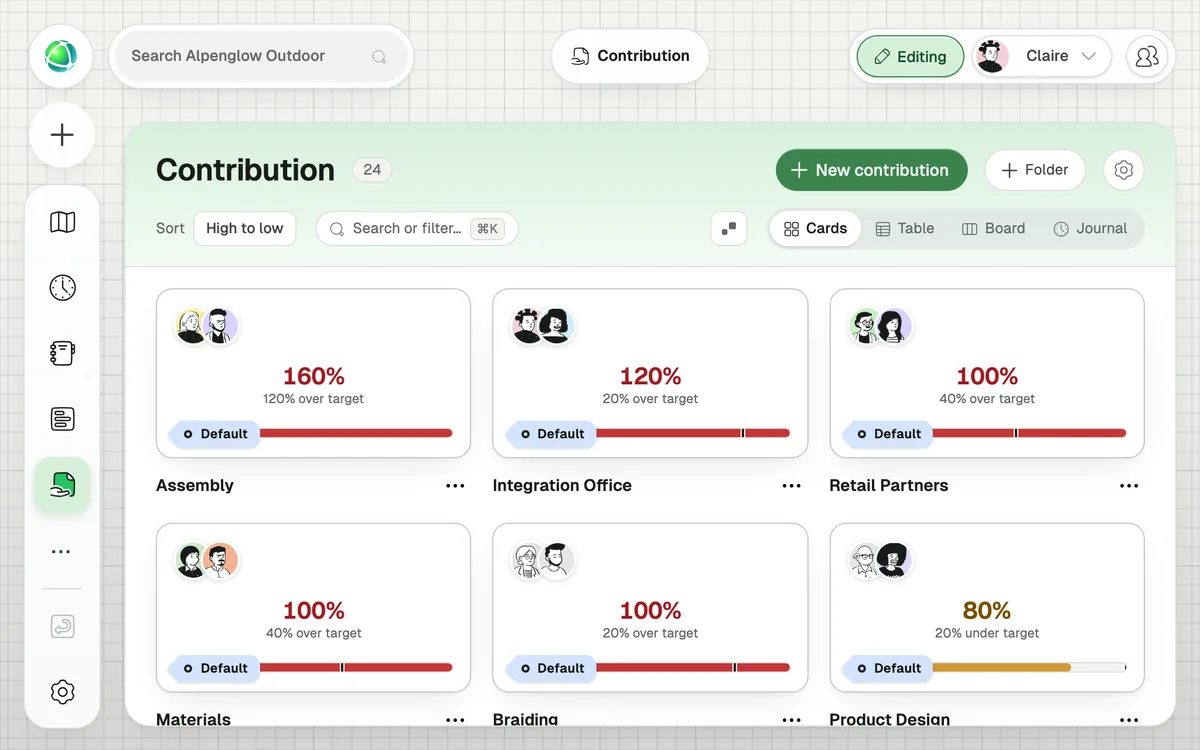Click the avatars on the Product Design card
The width and height of the screenshot is (1200, 750).
[880, 561]
